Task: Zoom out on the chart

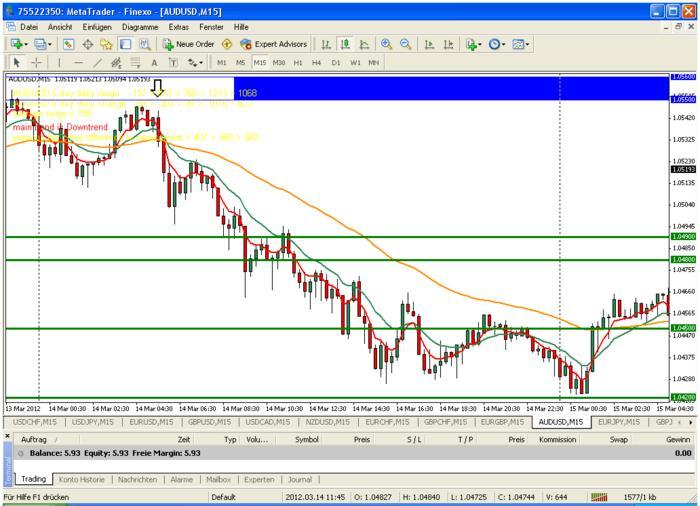Action: pos(405,44)
